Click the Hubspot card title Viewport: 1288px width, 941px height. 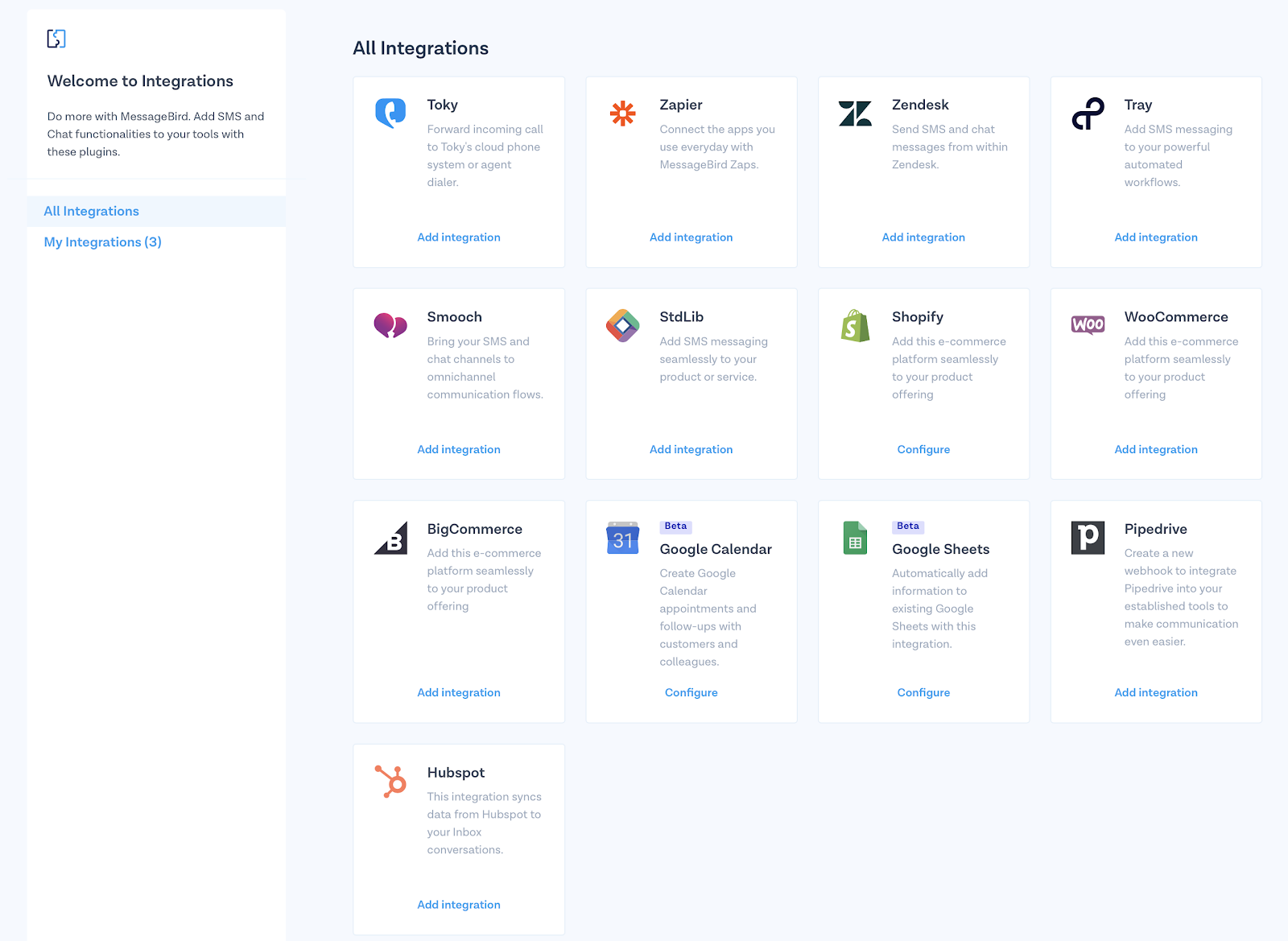[456, 773]
